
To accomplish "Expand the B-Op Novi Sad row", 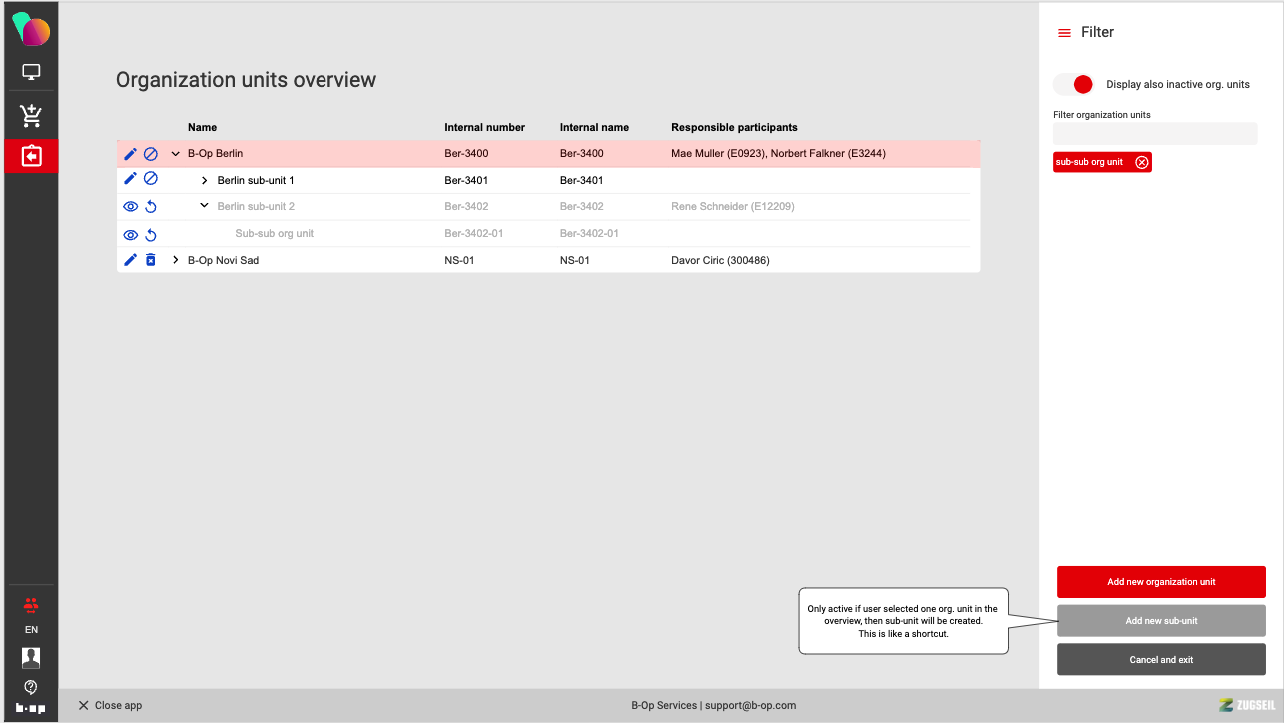I will point(176,260).
